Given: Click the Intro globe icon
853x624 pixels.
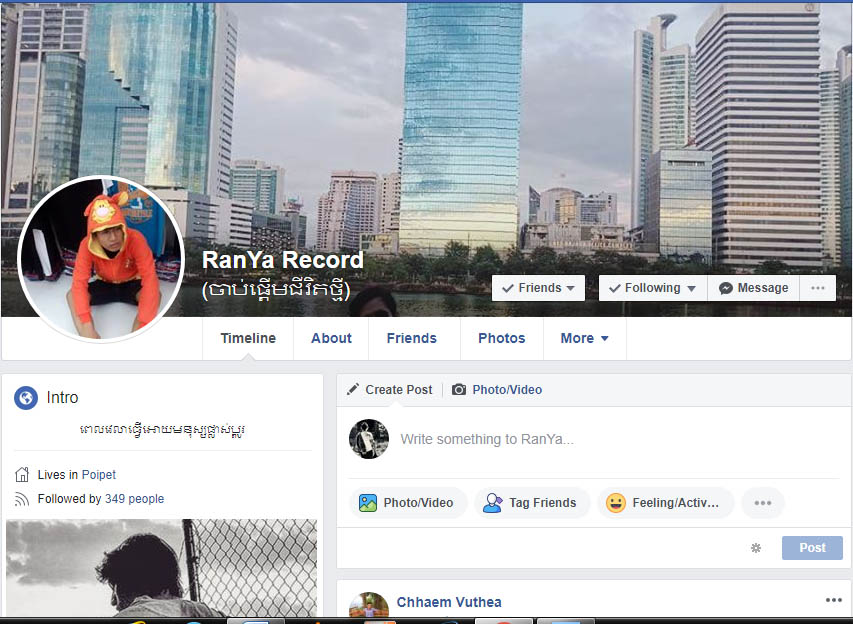Looking at the screenshot, I should tap(26, 398).
